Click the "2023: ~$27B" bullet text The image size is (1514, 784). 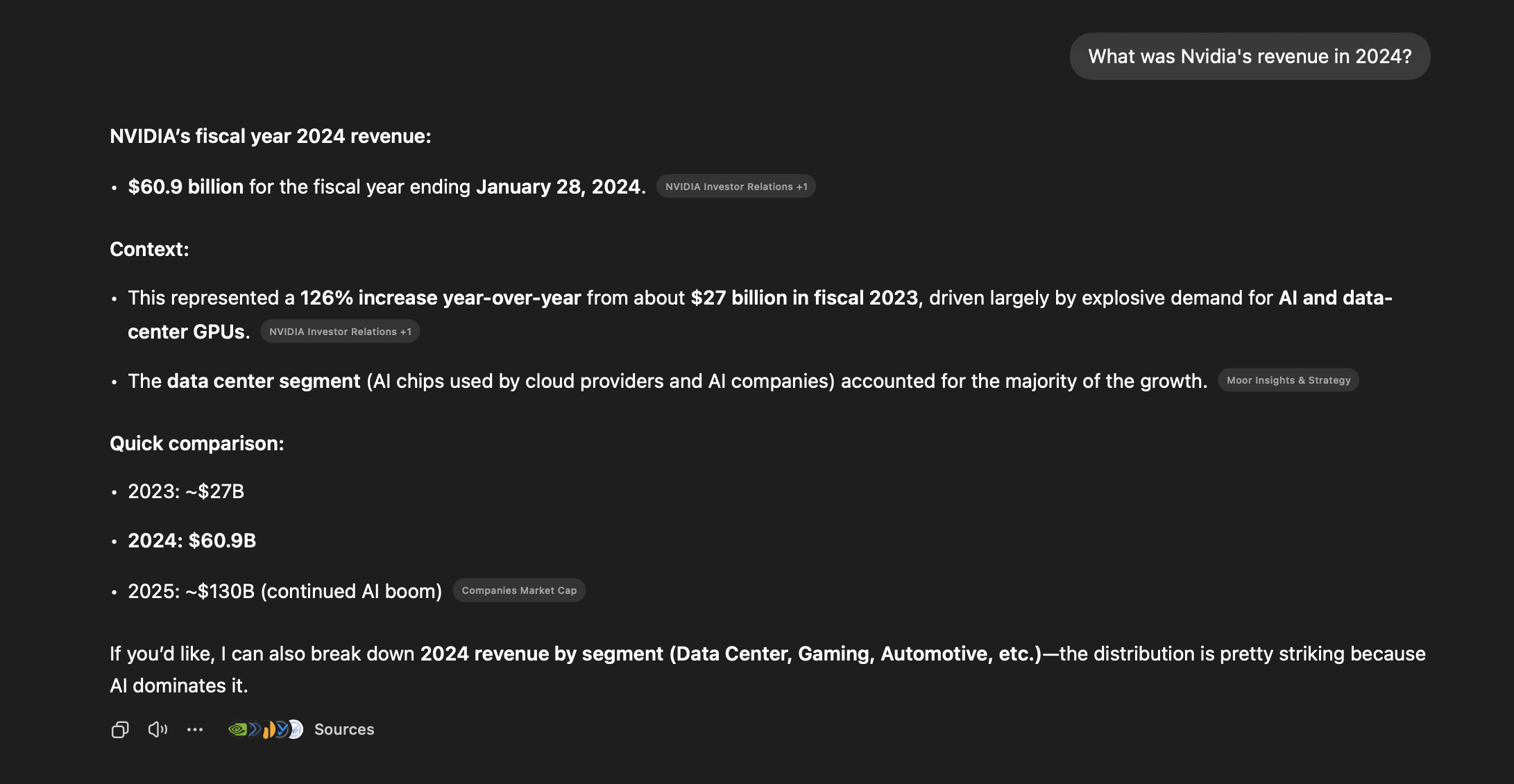[185, 491]
